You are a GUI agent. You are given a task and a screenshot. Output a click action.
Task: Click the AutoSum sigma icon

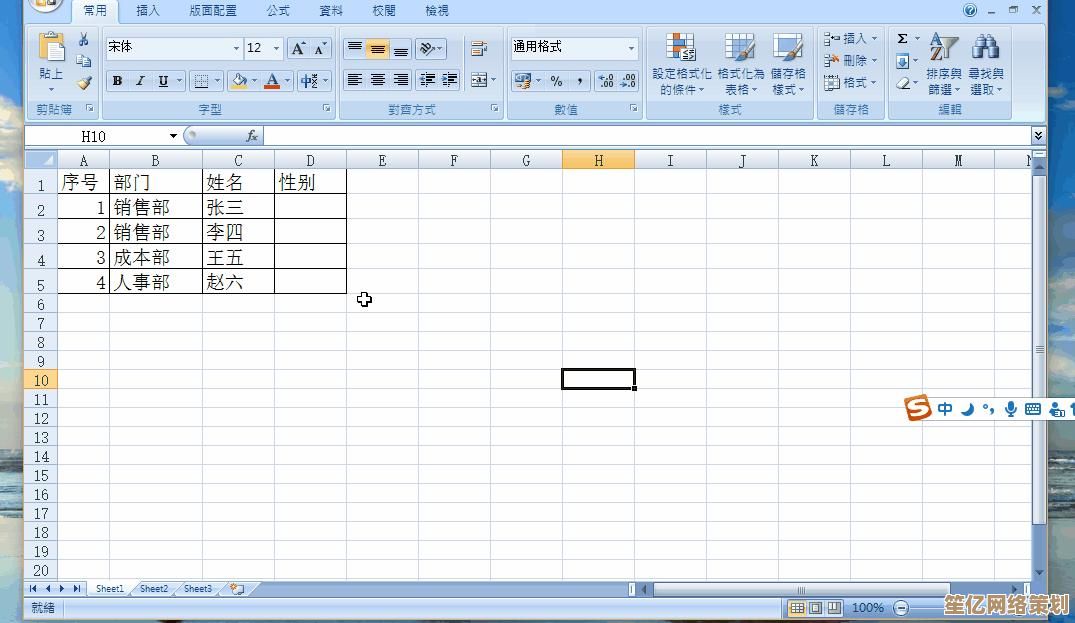(902, 39)
